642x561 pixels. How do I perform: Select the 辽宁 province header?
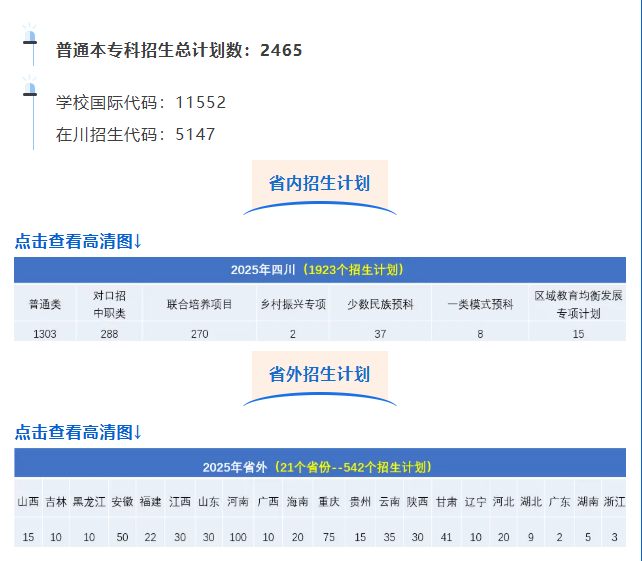click(x=475, y=502)
